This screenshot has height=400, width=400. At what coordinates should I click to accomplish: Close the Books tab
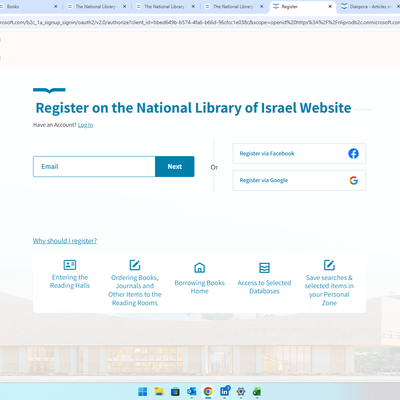(56, 6)
